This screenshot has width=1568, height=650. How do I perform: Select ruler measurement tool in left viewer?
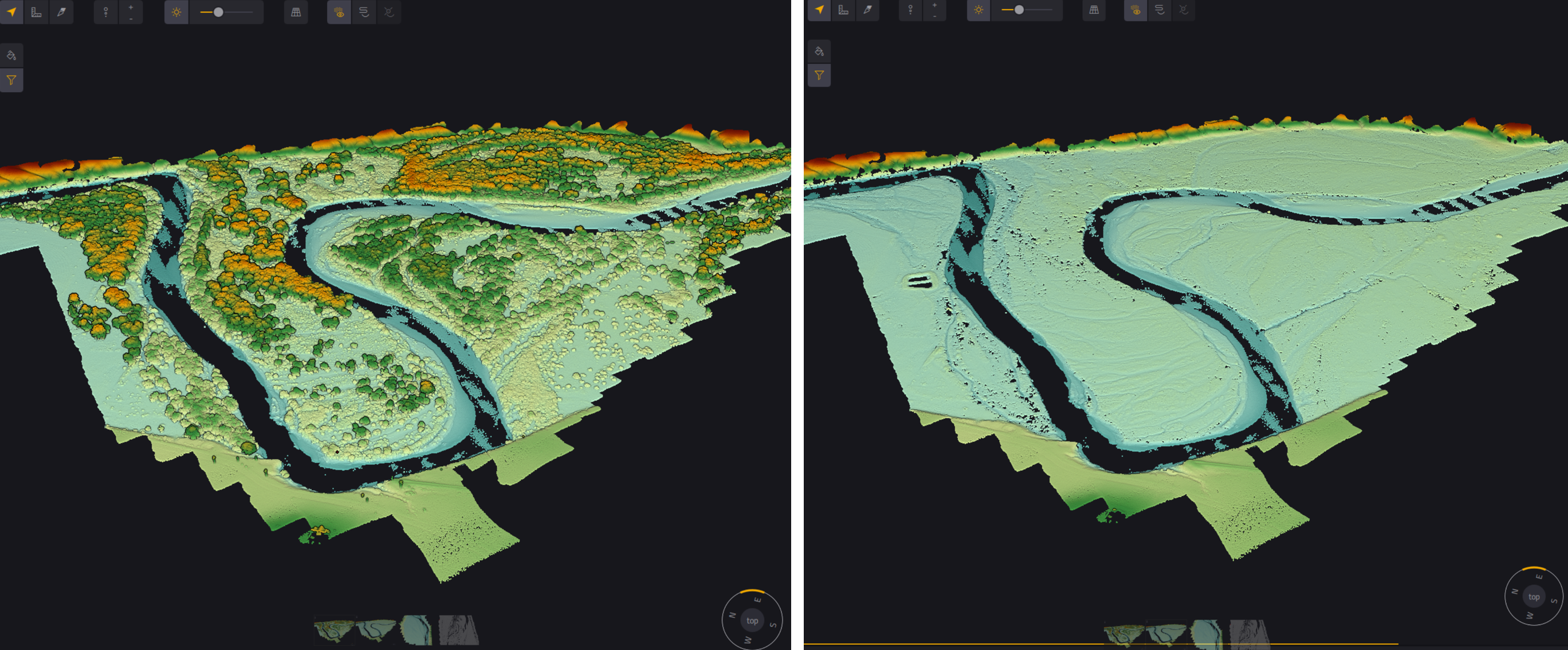point(37,12)
